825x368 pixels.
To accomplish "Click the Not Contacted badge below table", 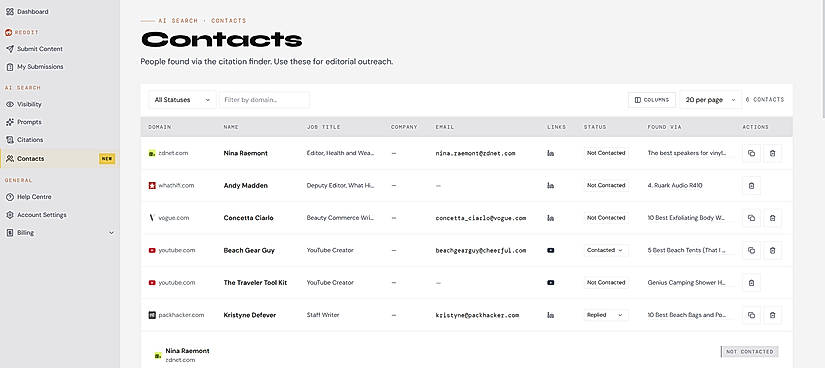I will [749, 352].
